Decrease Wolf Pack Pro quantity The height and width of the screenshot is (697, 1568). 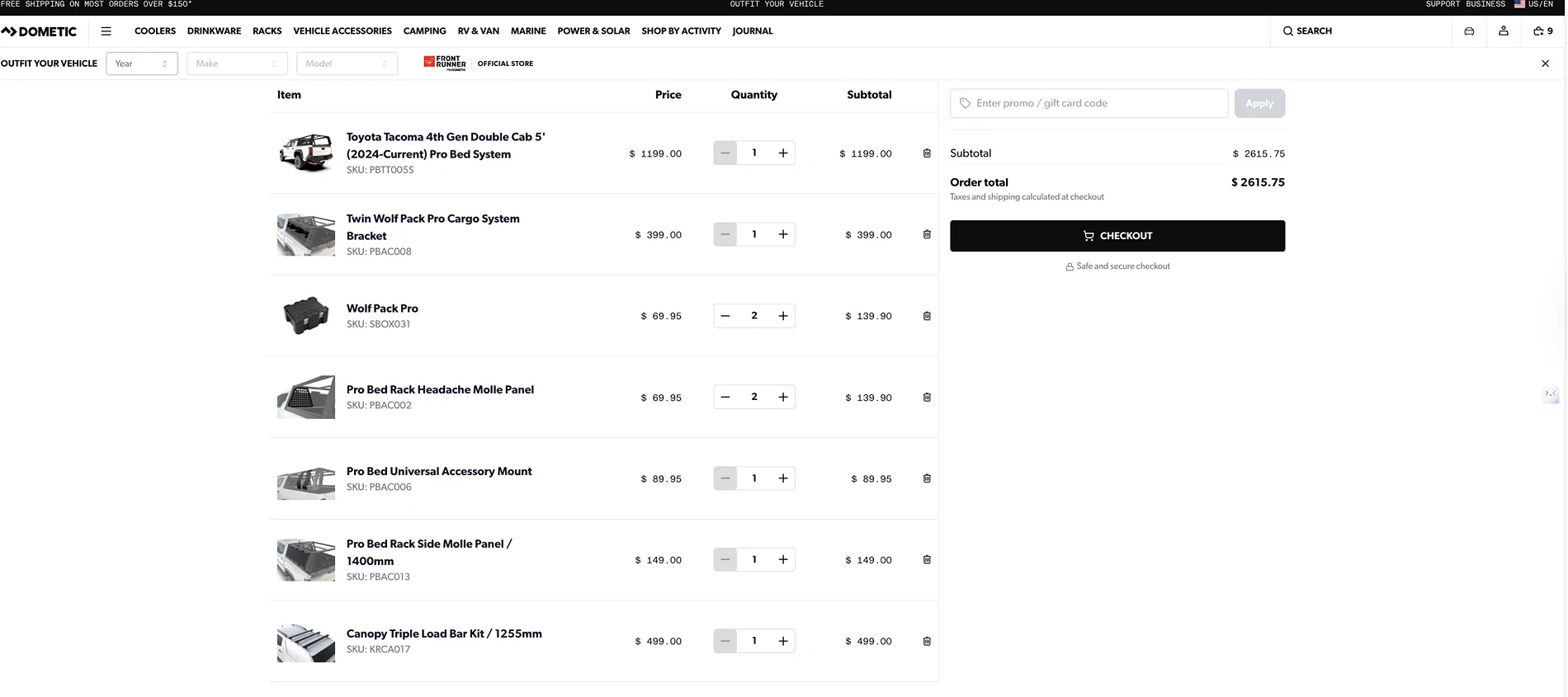725,316
